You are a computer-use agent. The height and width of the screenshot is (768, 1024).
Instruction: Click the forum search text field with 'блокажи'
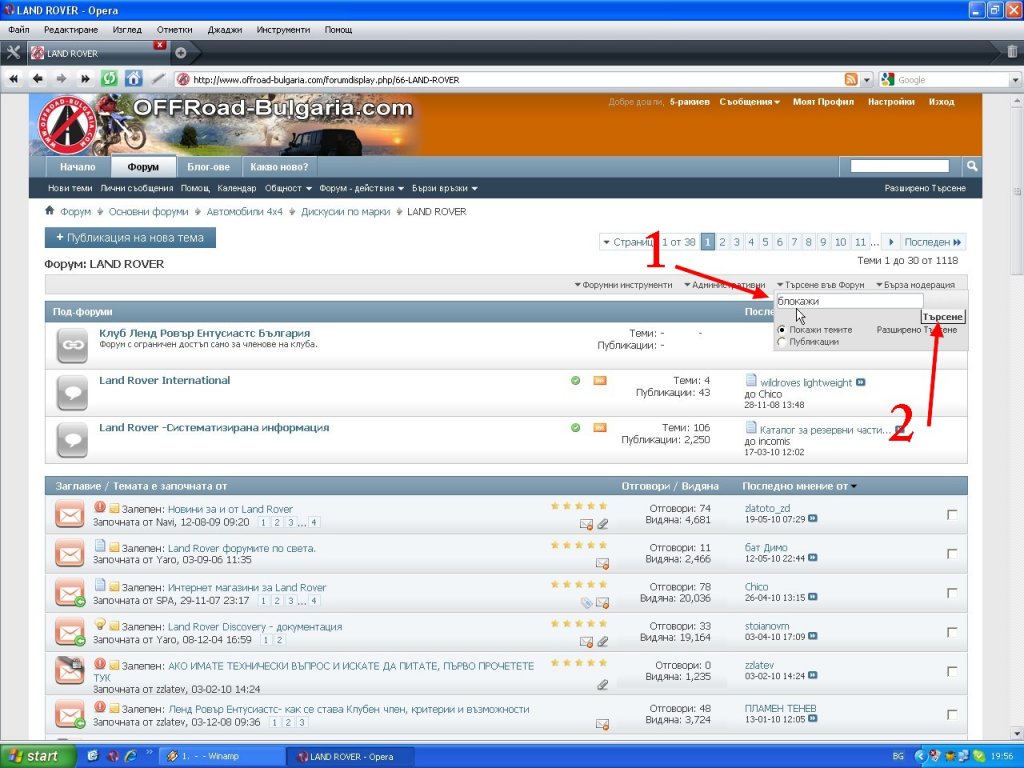coord(848,300)
